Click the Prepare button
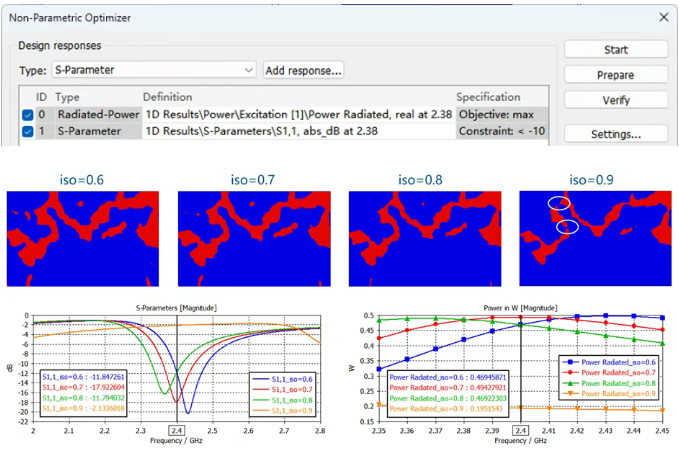Image resolution: width=679 pixels, height=449 pixels. (x=615, y=75)
